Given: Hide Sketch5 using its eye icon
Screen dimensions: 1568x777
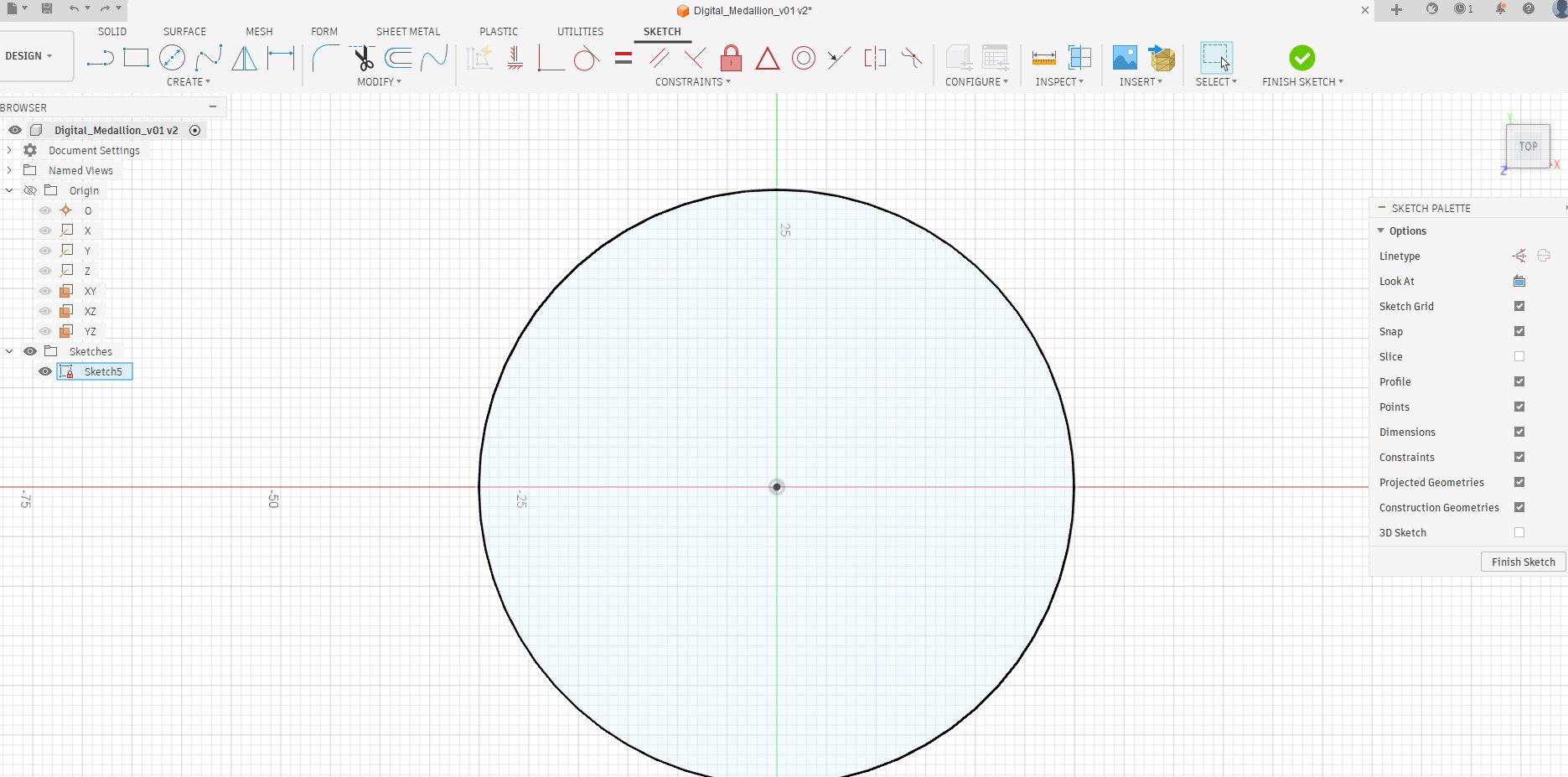Looking at the screenshot, I should [x=45, y=371].
